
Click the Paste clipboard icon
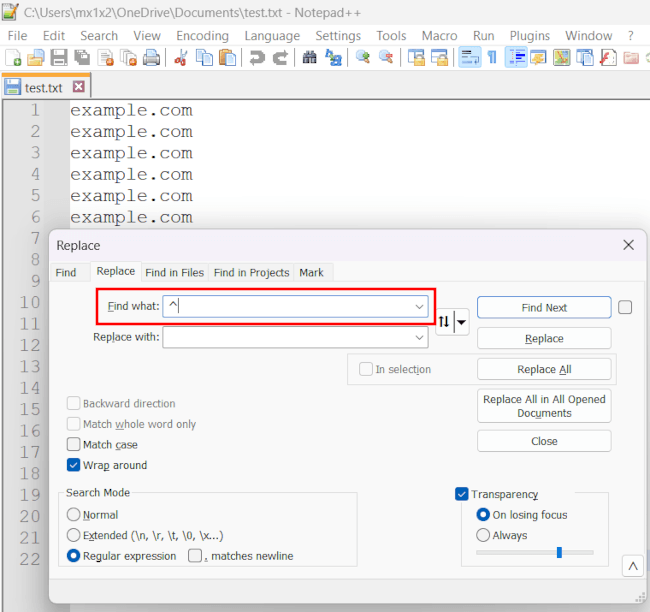click(x=227, y=58)
